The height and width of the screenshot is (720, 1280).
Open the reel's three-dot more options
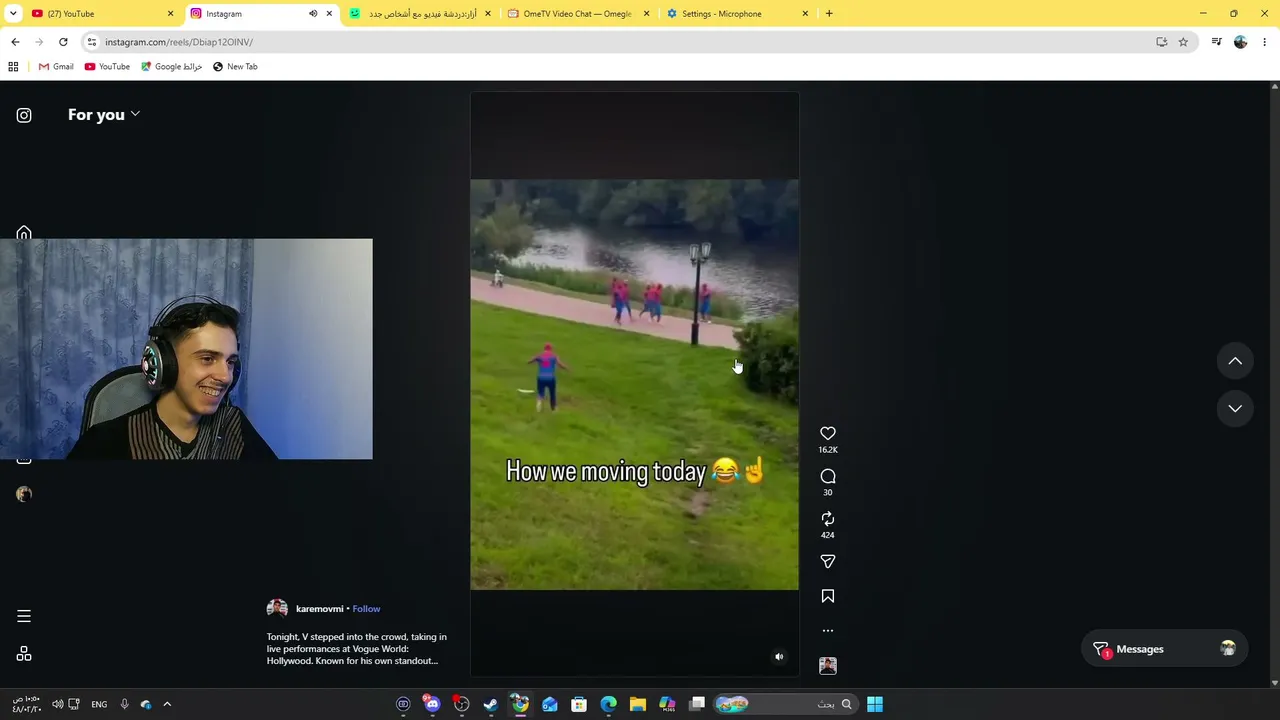point(828,631)
